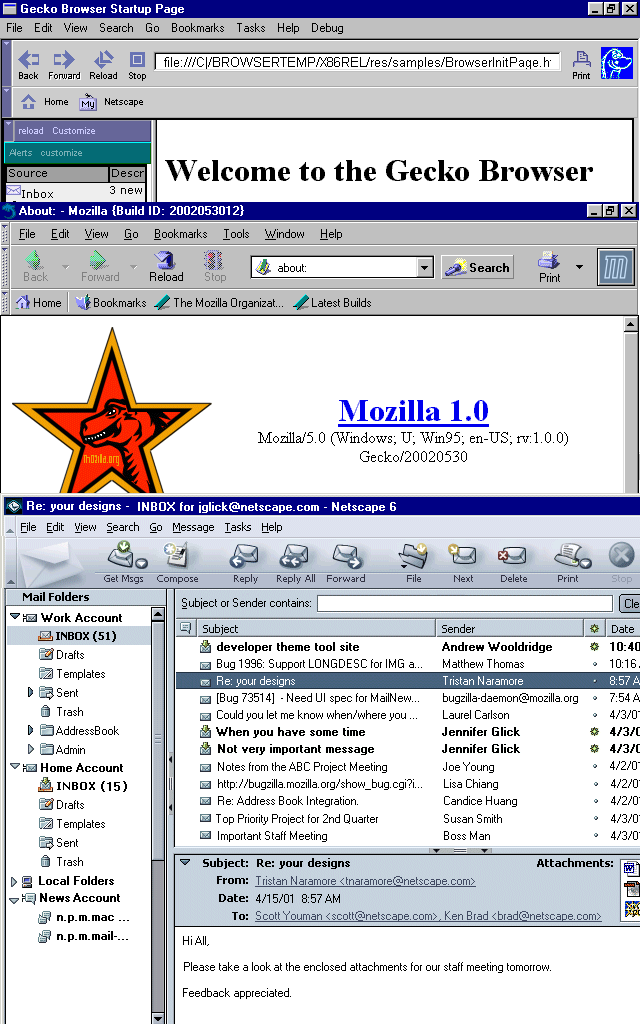Expand the Local Folders account
Viewport: 640px width, 1024px height.
14,881
